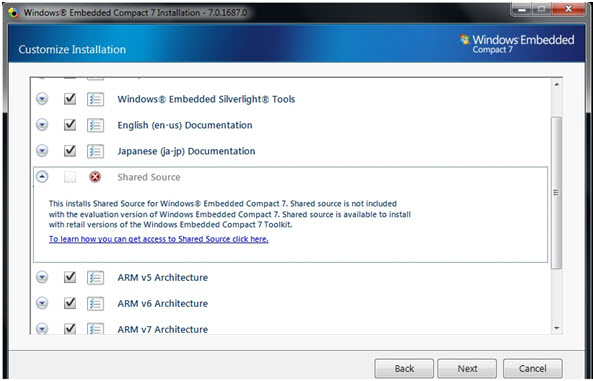Click the disabled Shared Source checkbox
This screenshot has height=381, width=593.
tap(70, 177)
